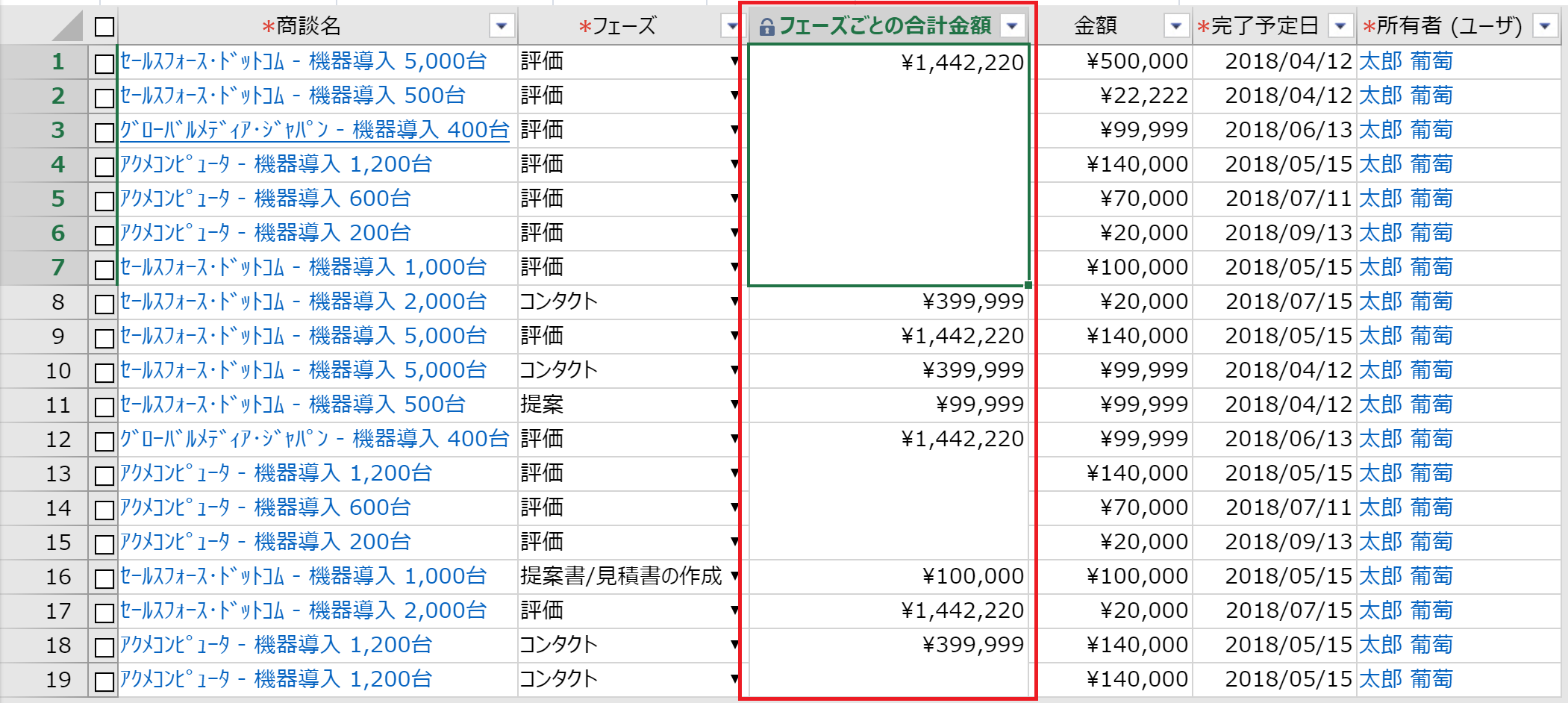Select the ¥100,000 total cell in row 16
This screenshot has height=703, width=1568.
888,577
